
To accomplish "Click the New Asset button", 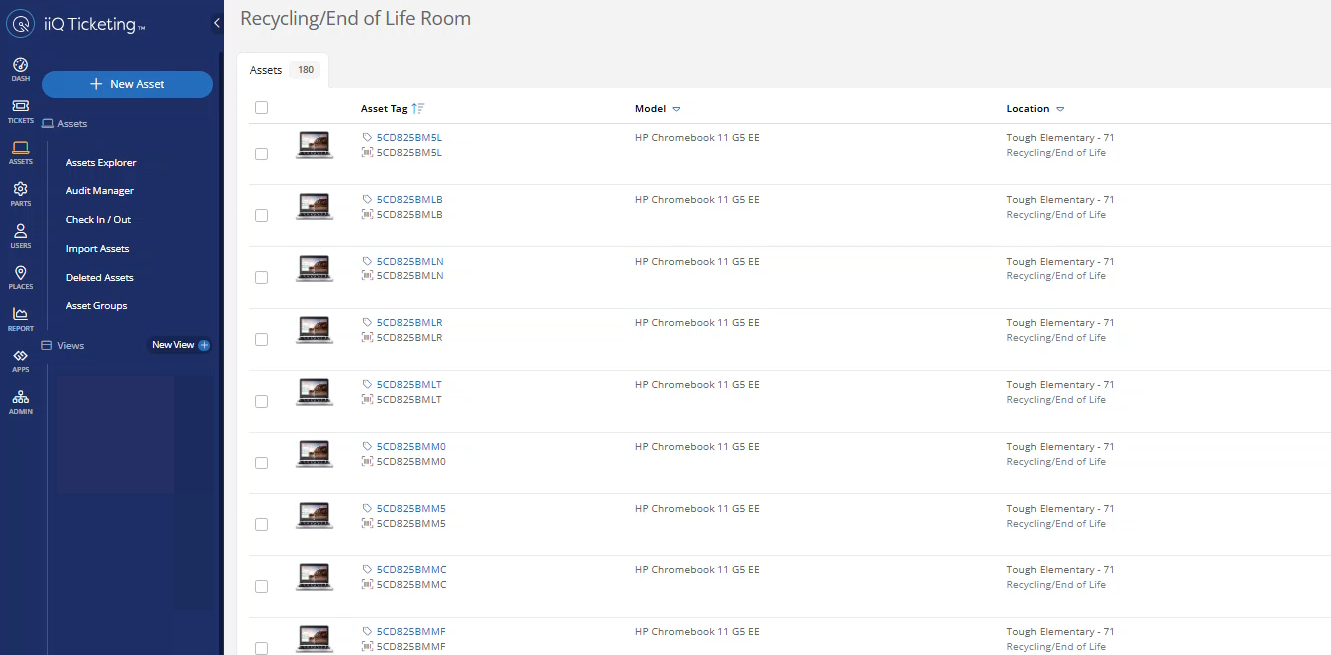I will pos(127,84).
